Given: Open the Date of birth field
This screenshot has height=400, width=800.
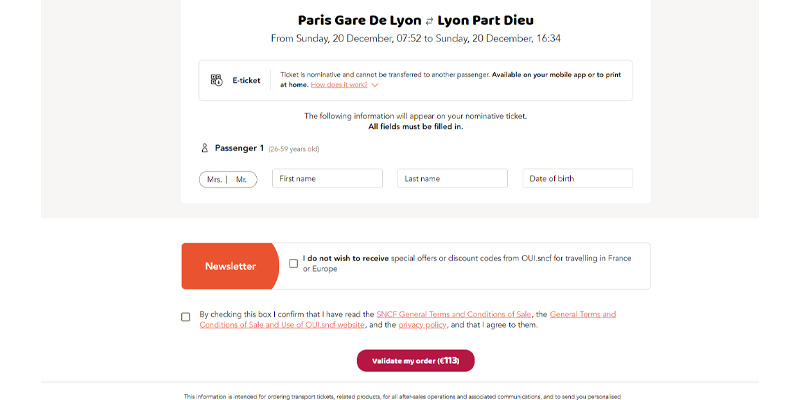Looking at the screenshot, I should [577, 179].
